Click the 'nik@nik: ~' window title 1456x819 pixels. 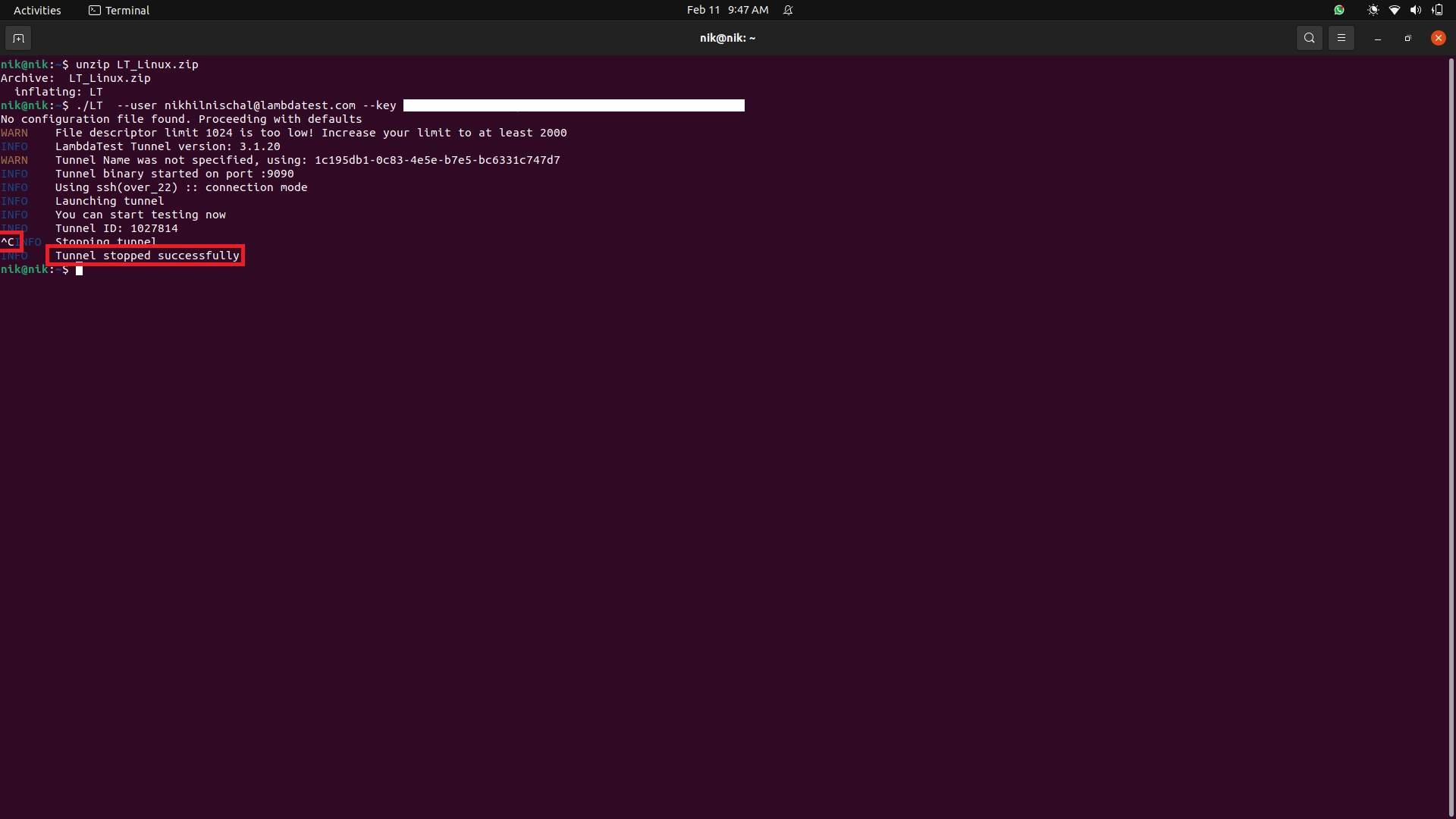(727, 38)
